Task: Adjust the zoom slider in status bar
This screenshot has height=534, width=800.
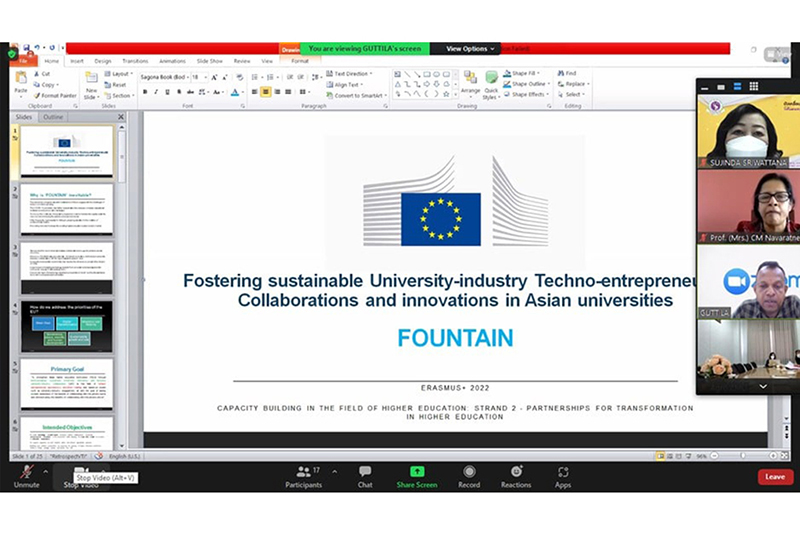Action: click(x=743, y=455)
